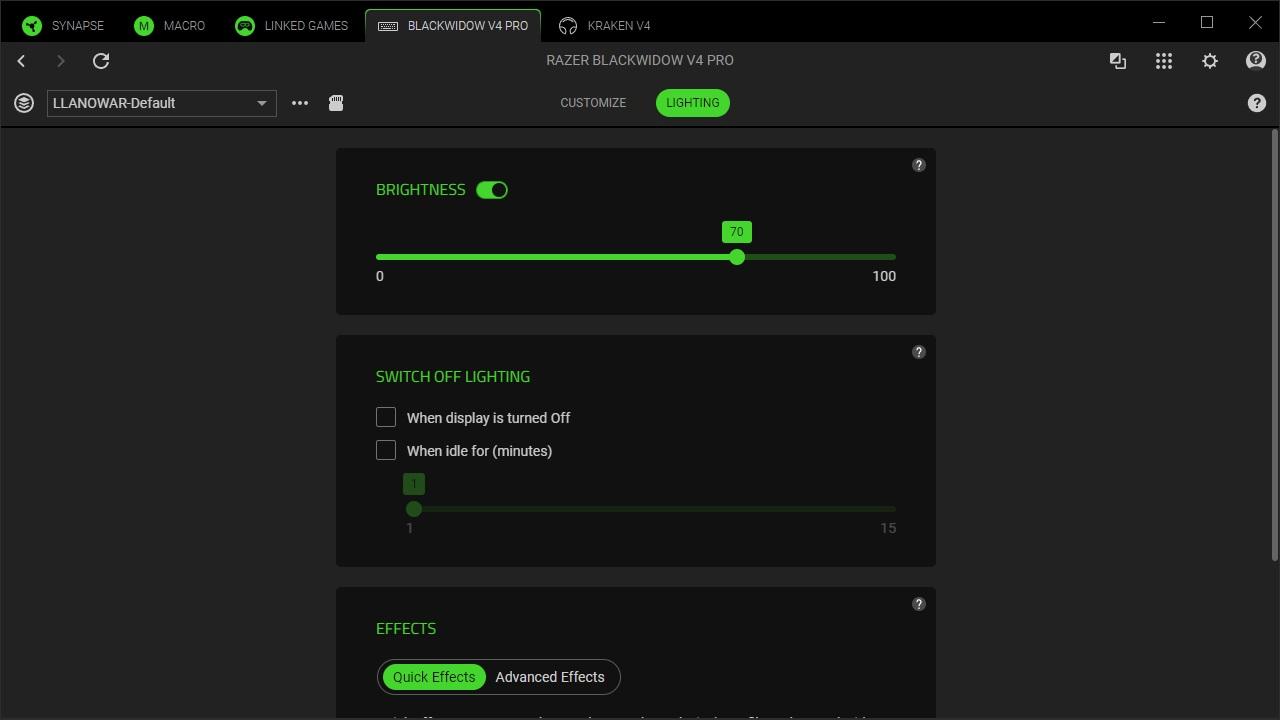Enable When idle for (minutes)
This screenshot has height=720, width=1280.
[x=386, y=450]
